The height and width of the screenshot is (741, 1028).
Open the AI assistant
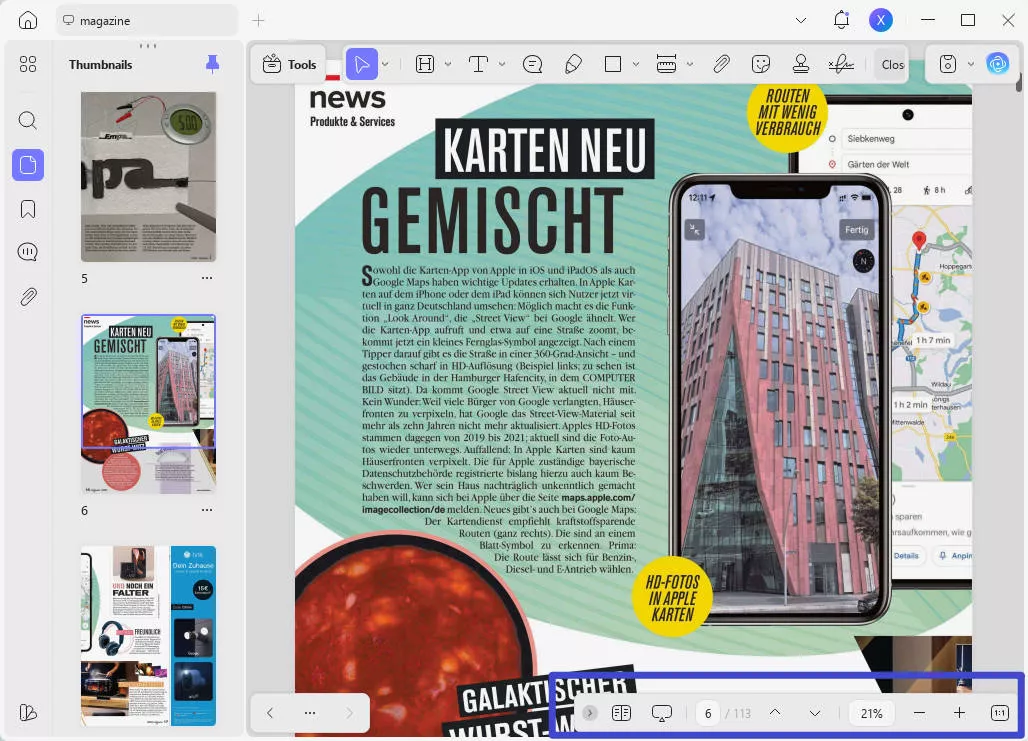click(x=998, y=63)
